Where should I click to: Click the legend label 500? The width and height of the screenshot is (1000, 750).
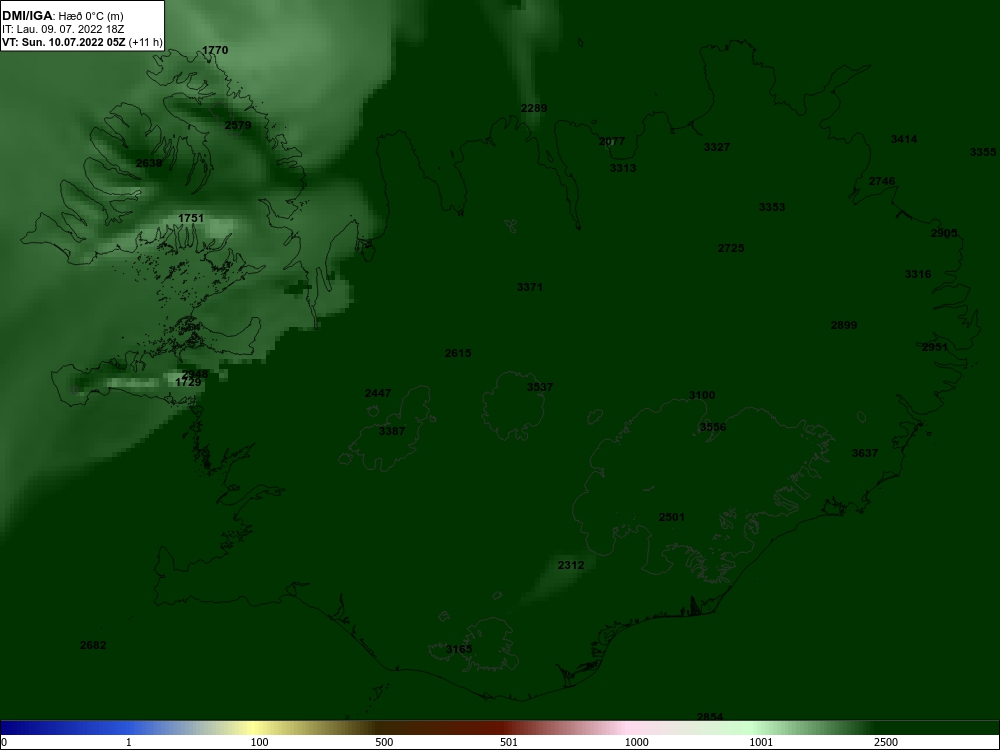click(384, 742)
